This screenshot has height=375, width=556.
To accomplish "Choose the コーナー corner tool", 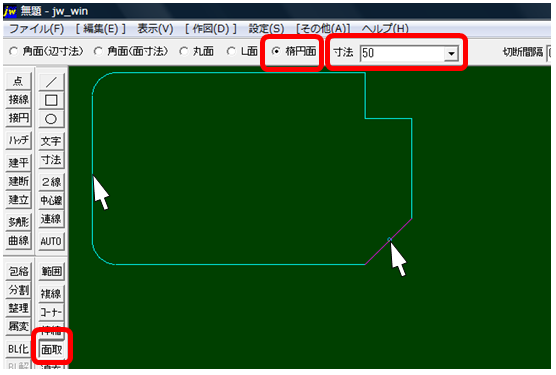I will point(51,312).
